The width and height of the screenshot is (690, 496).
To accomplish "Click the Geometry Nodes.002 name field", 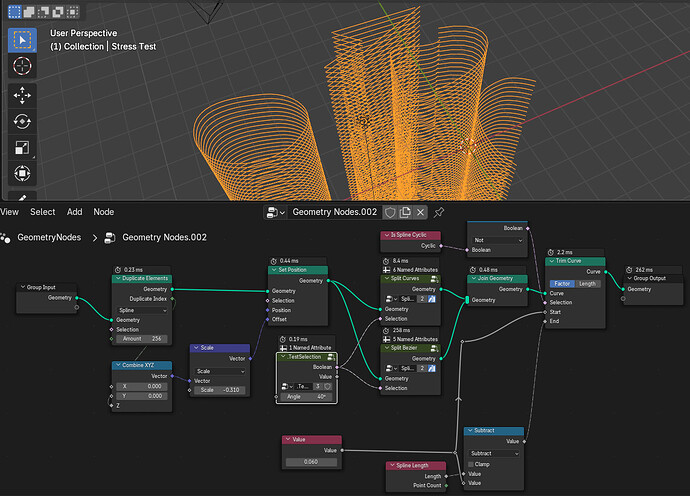I will [x=335, y=213].
